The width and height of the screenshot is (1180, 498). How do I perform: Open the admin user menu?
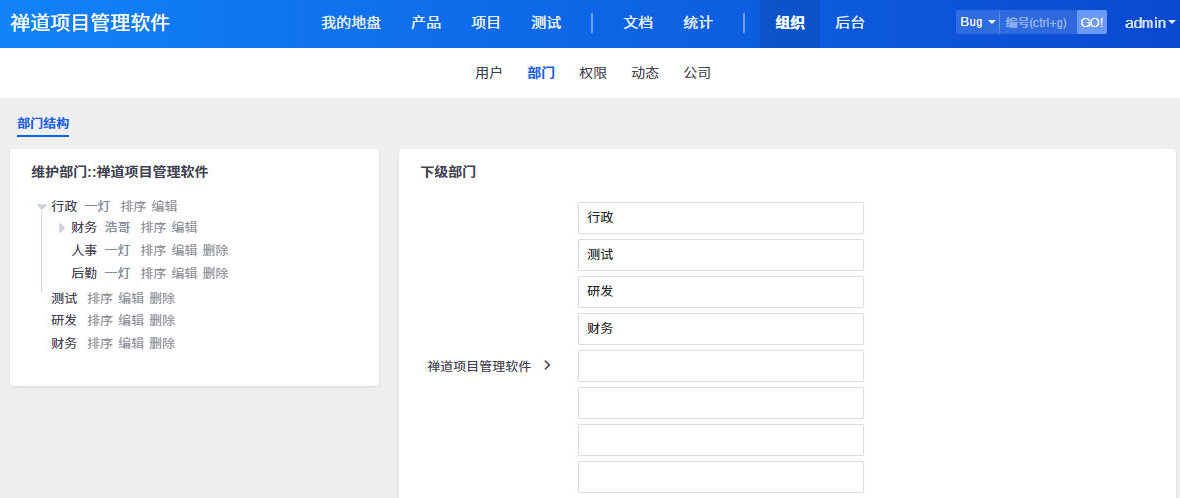tap(1149, 23)
